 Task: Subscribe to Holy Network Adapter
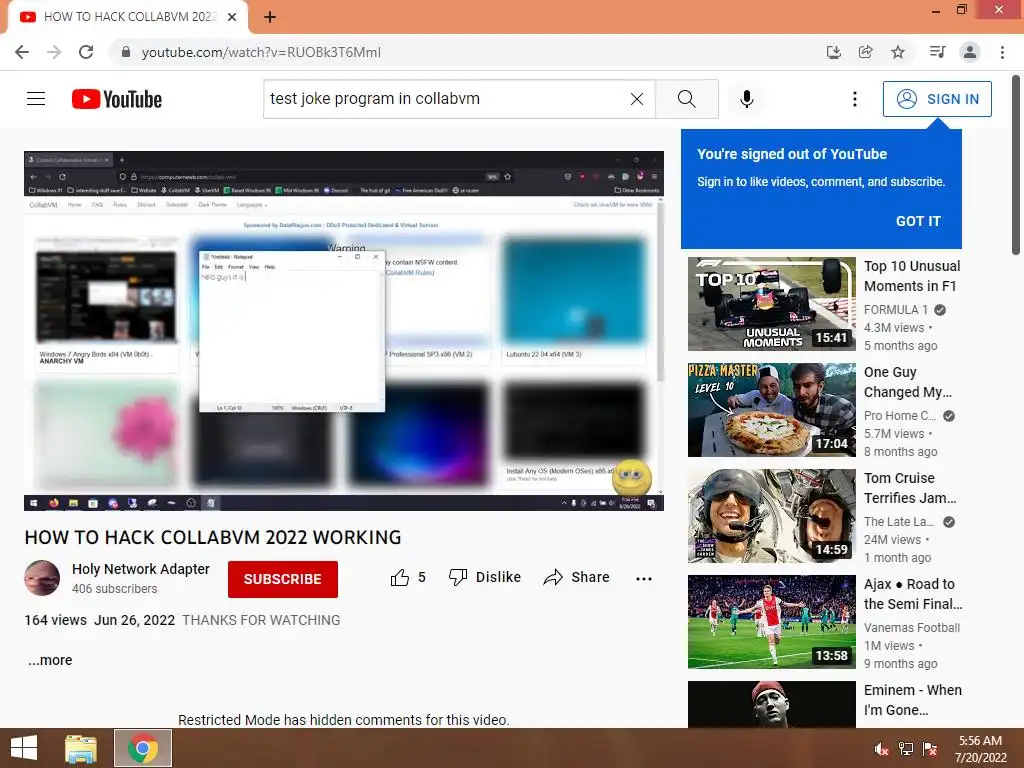pos(283,579)
